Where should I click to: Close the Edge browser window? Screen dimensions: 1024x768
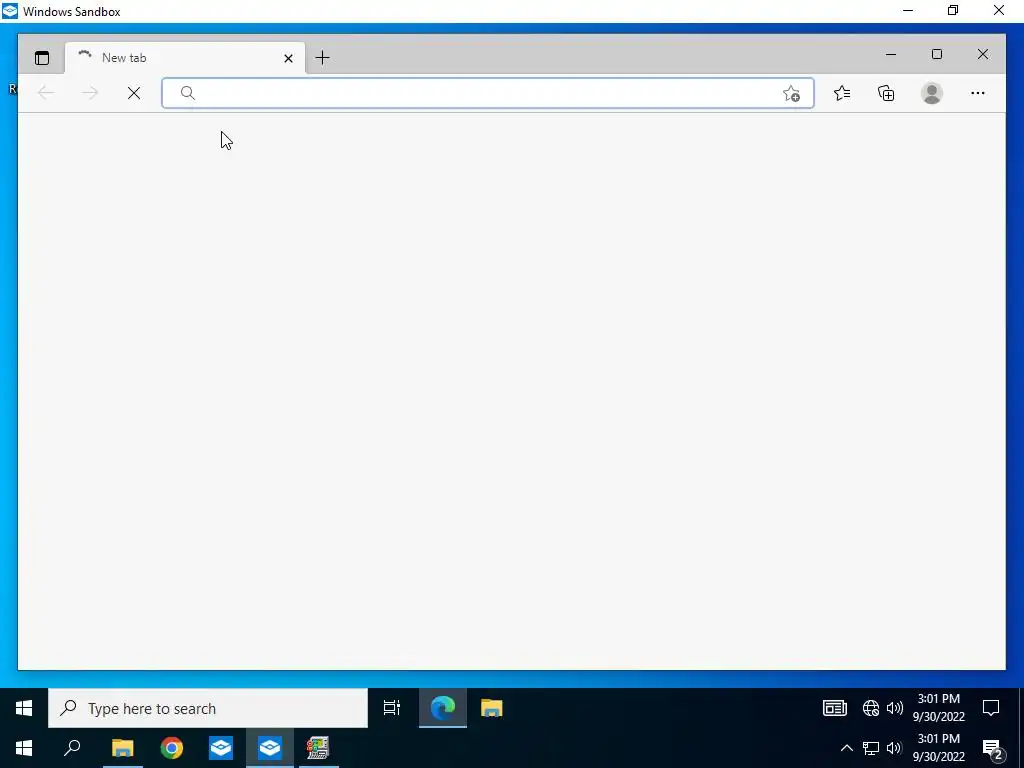tap(982, 54)
